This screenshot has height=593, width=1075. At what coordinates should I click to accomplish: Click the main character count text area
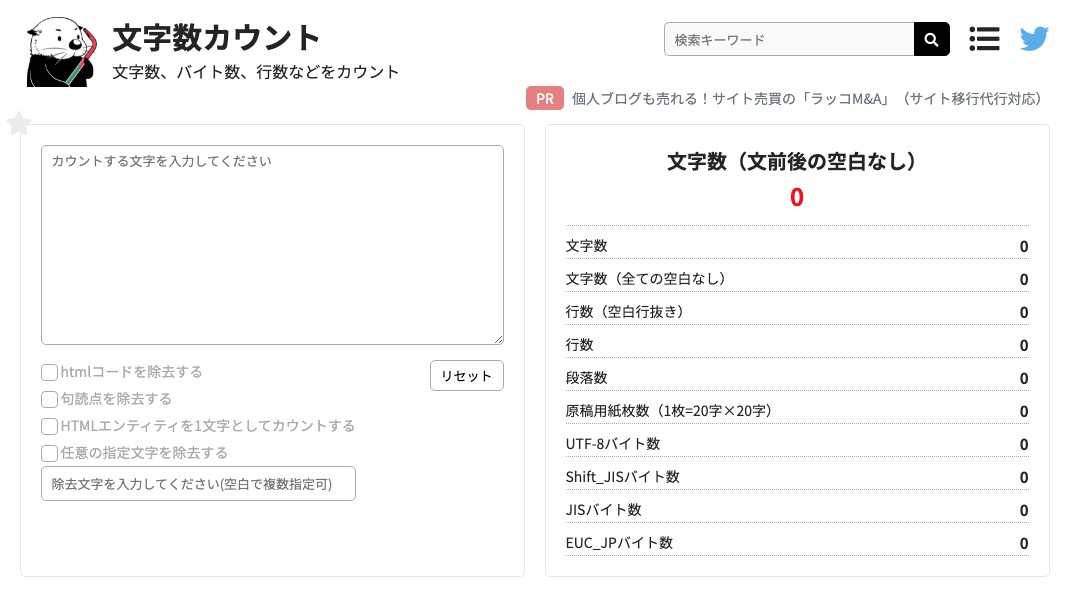coord(272,244)
